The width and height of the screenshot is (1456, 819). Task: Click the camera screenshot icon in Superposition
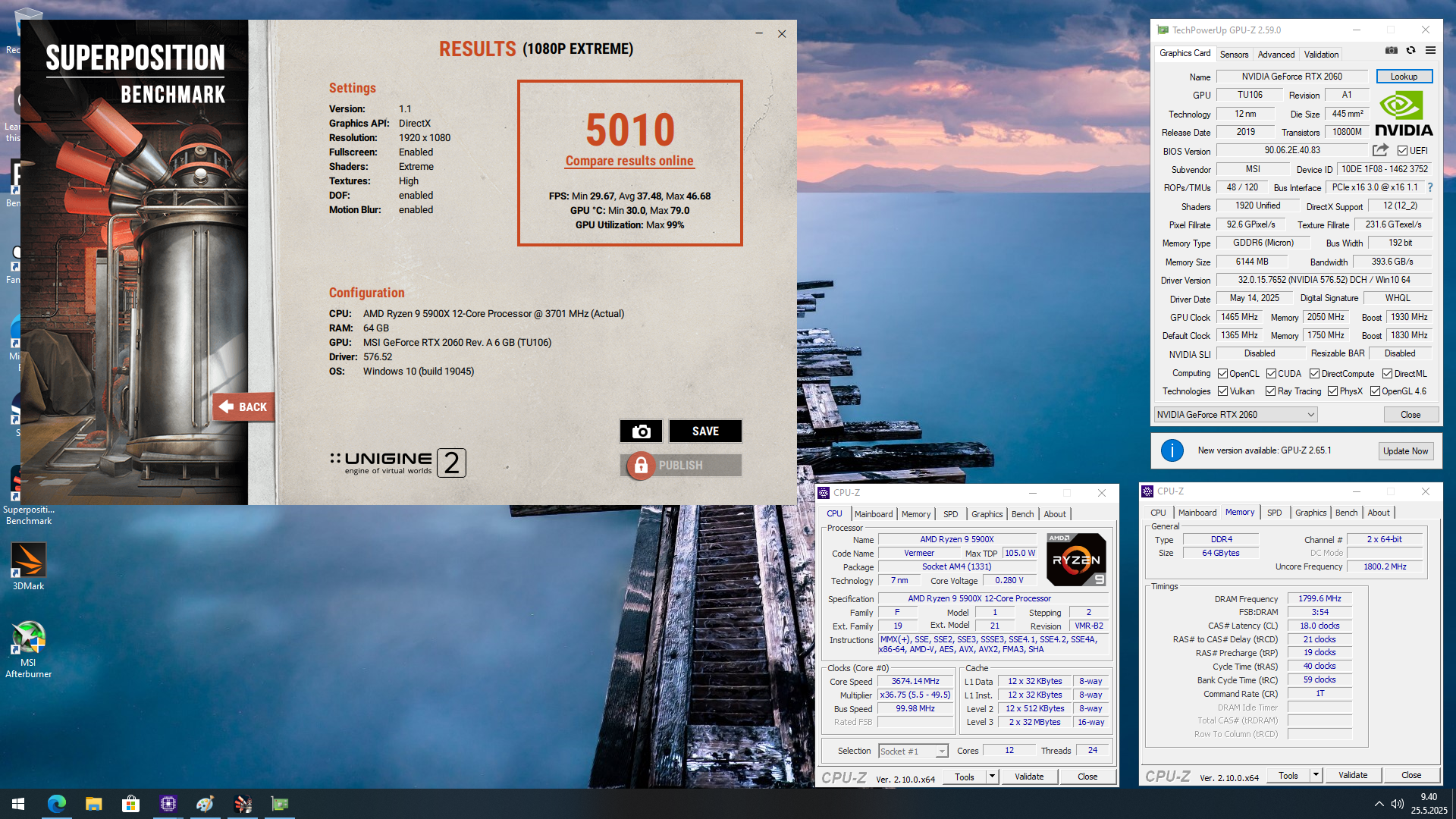641,431
